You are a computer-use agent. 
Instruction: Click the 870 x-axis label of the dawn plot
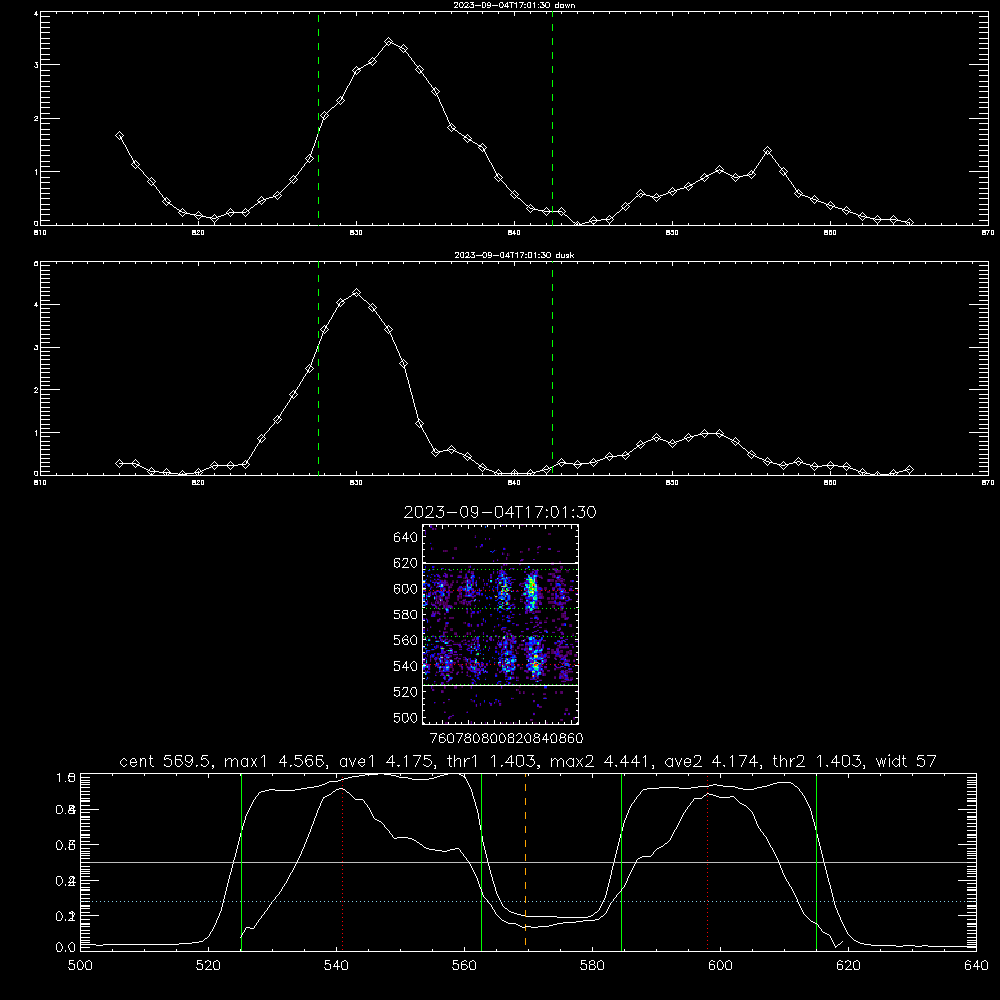(987, 233)
